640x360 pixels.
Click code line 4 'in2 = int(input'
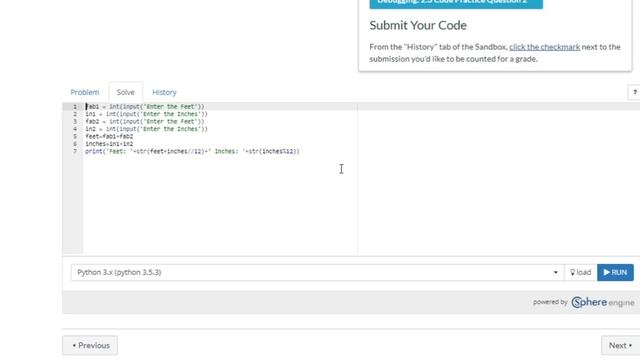[x=146, y=129]
